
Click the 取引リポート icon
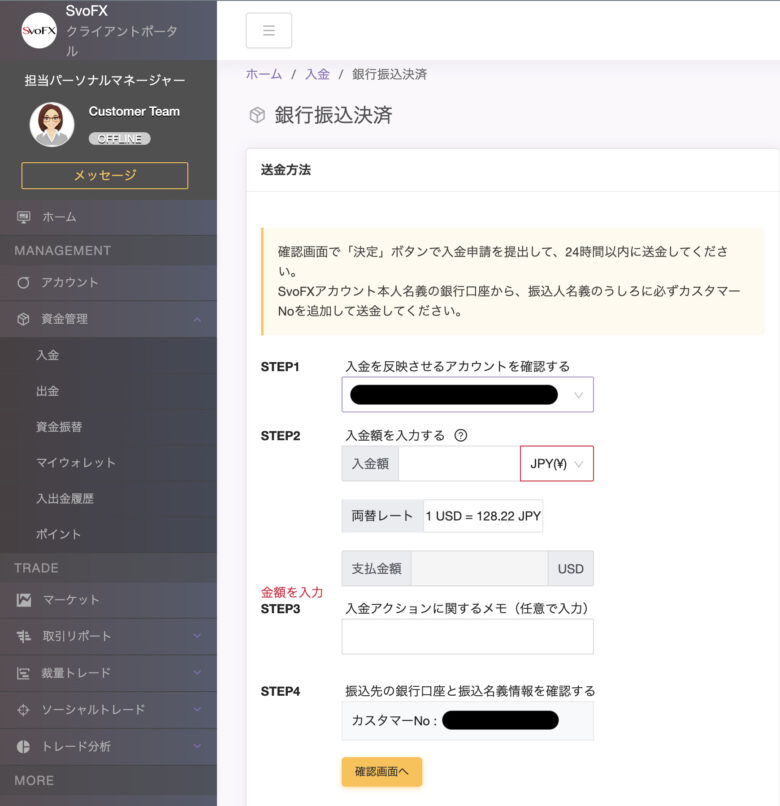pos(24,636)
